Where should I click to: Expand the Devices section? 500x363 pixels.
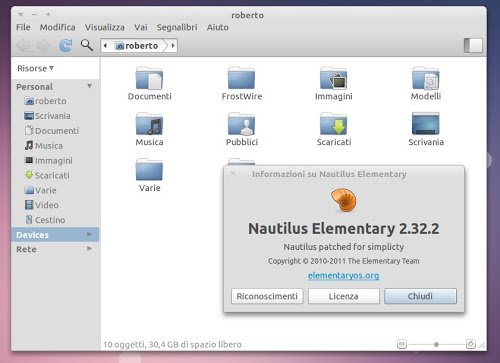[55, 235]
